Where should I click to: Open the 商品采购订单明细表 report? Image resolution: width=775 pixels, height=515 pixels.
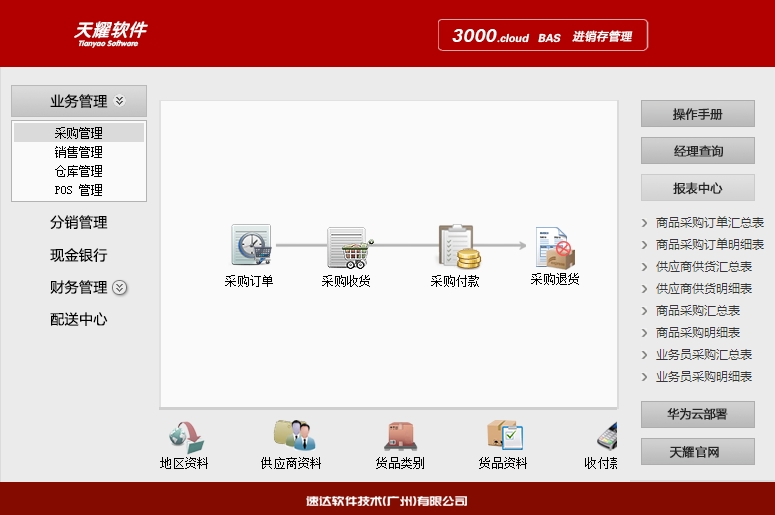710,245
